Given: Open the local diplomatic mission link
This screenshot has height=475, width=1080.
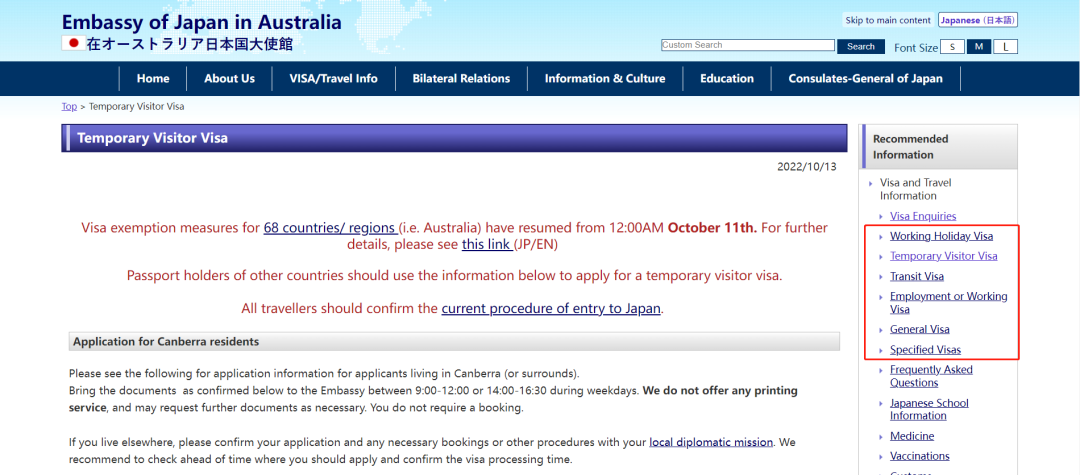Looking at the screenshot, I should pyautogui.click(x=712, y=442).
